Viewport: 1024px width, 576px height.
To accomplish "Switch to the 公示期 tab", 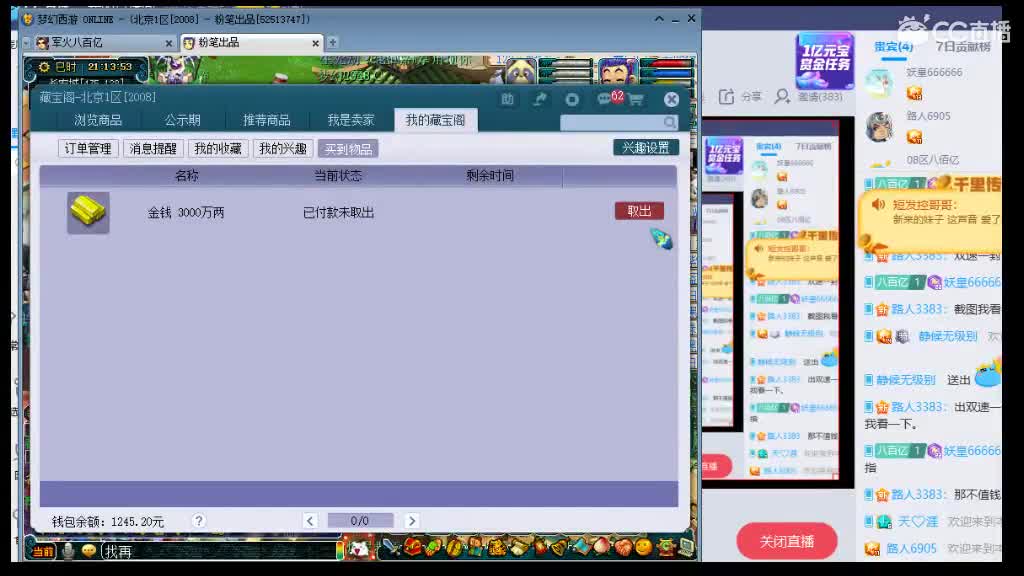I will pyautogui.click(x=182, y=120).
